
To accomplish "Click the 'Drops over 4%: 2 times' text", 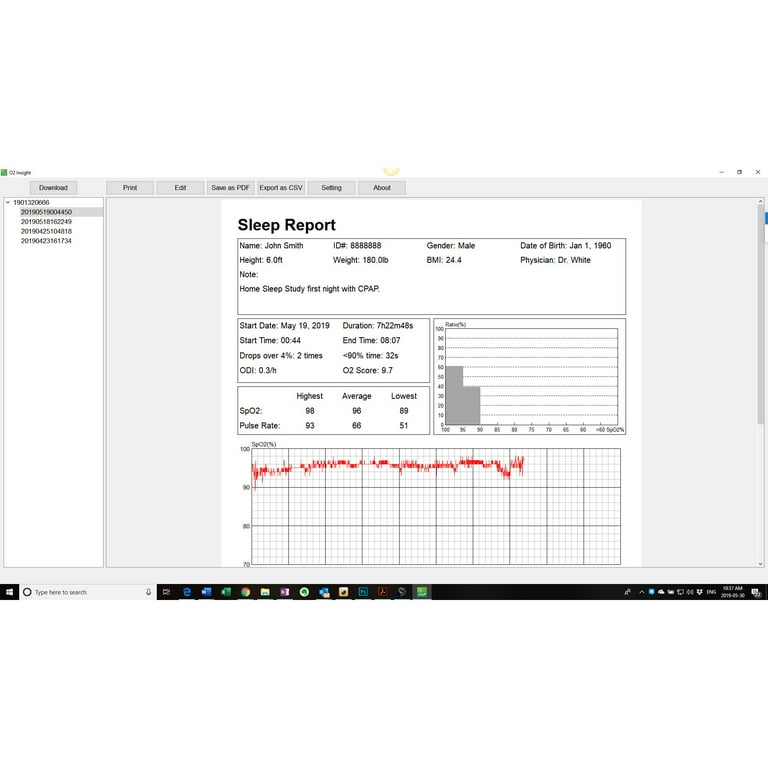I will coord(281,356).
